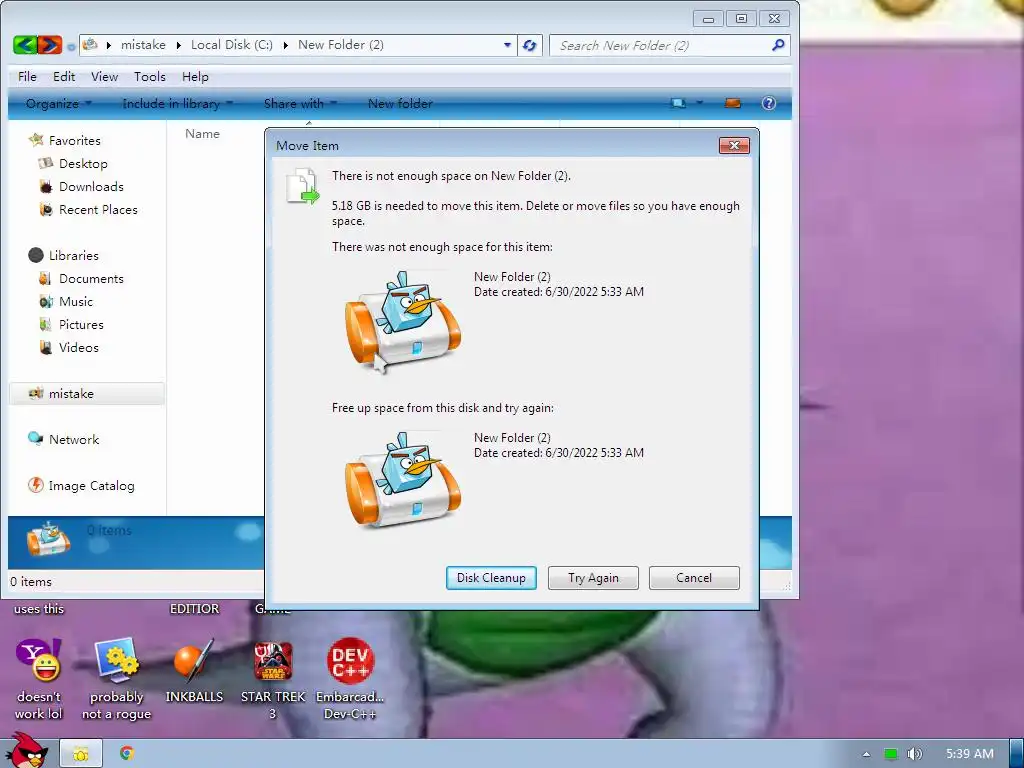Image resolution: width=1024 pixels, height=768 pixels.
Task: Click the magnifier search icon
Action: [x=778, y=45]
